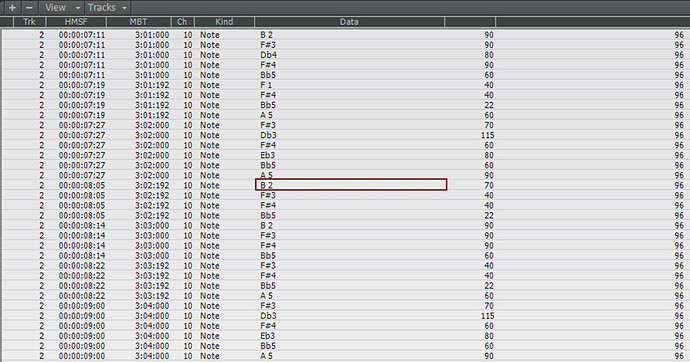Click HMSF 00:00:08:14 in B 2 row at 3:03:000
690x362 pixels.
tap(82, 226)
